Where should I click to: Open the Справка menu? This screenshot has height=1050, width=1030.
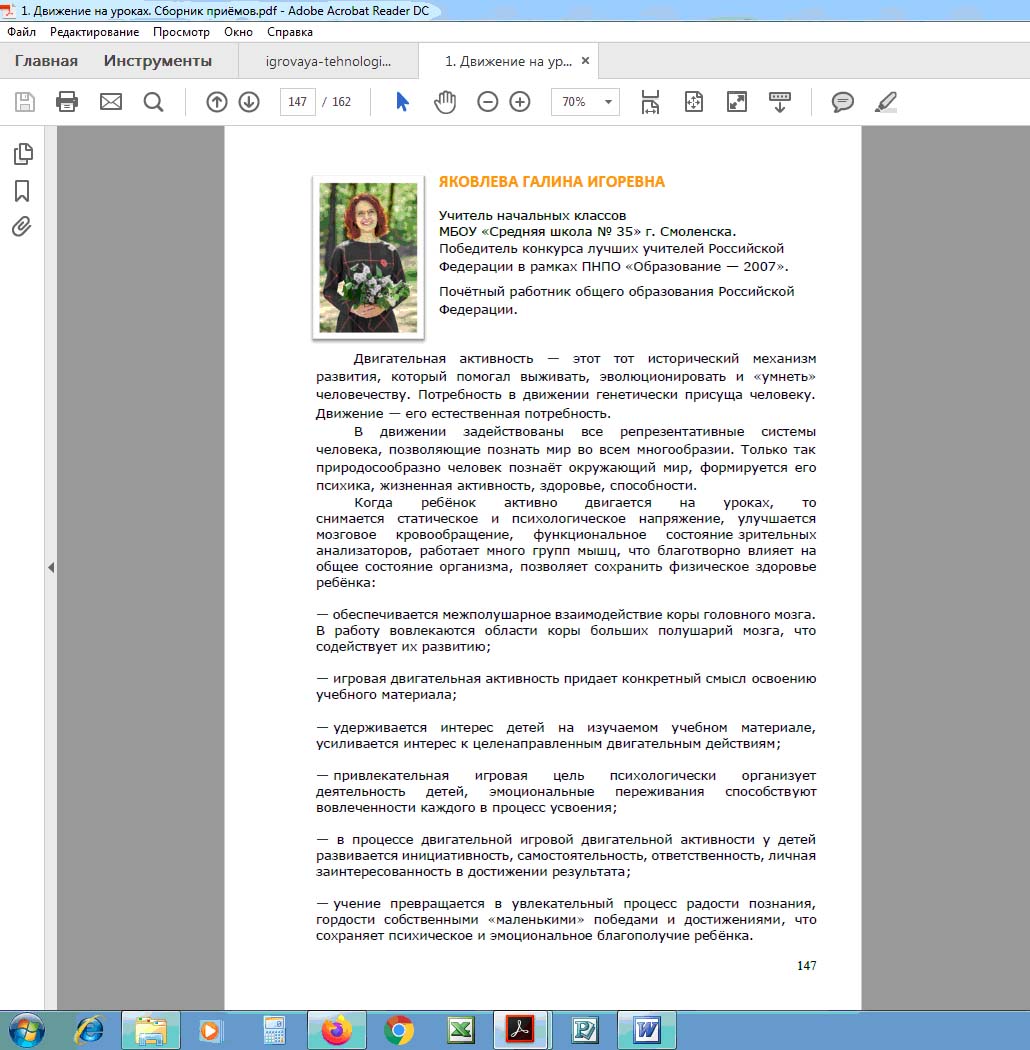pyautogui.click(x=289, y=31)
